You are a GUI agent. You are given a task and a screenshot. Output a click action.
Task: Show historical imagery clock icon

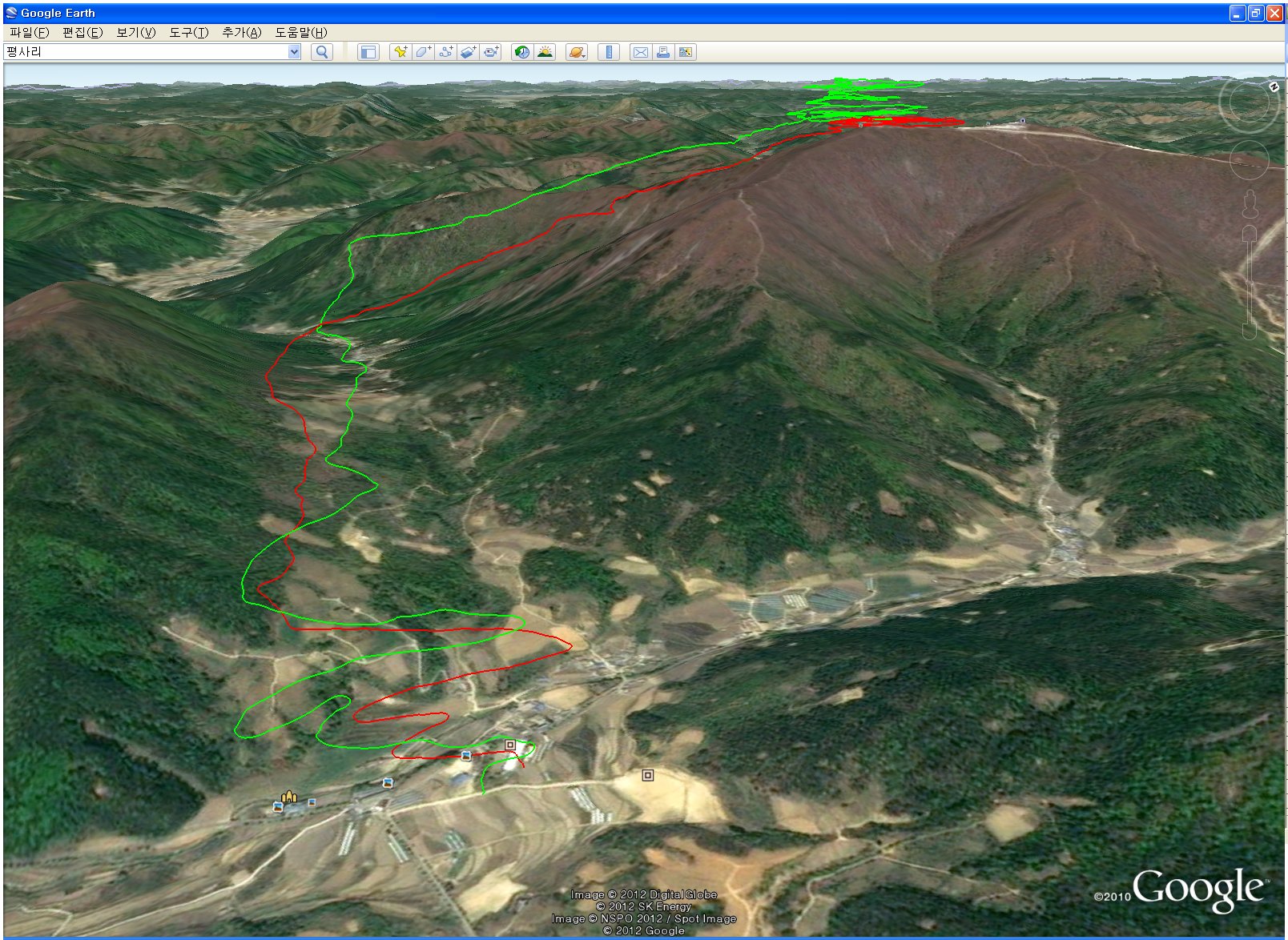522,52
